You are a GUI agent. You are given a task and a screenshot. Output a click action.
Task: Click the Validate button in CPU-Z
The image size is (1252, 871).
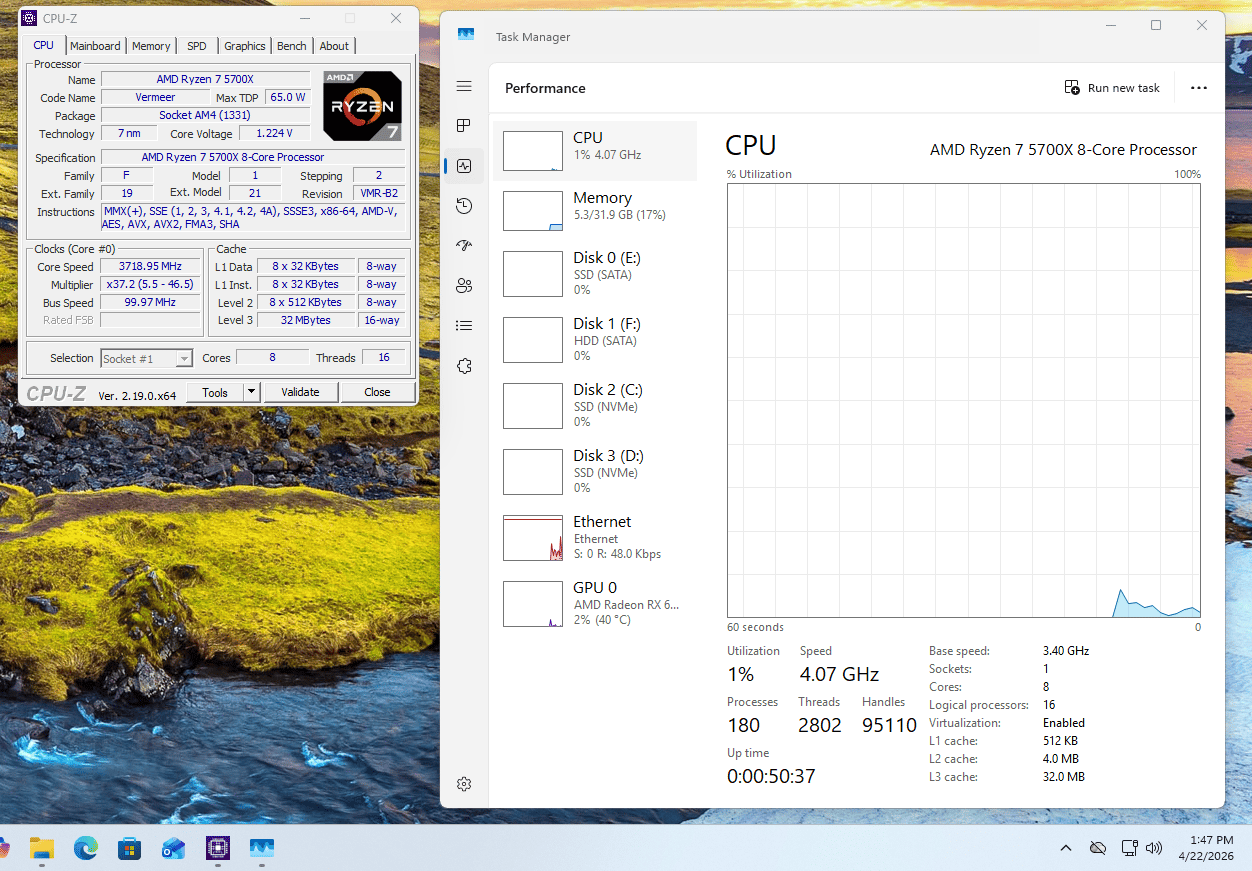[300, 392]
